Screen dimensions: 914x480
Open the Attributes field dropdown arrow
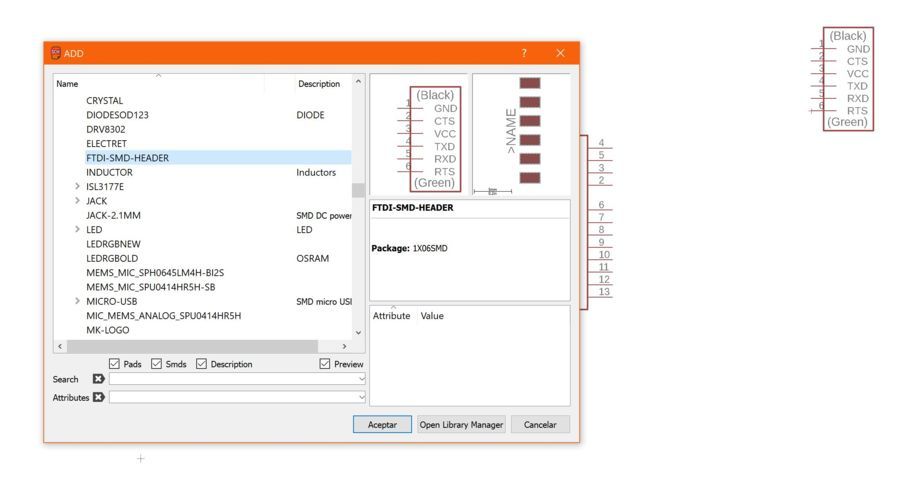pyautogui.click(x=361, y=397)
